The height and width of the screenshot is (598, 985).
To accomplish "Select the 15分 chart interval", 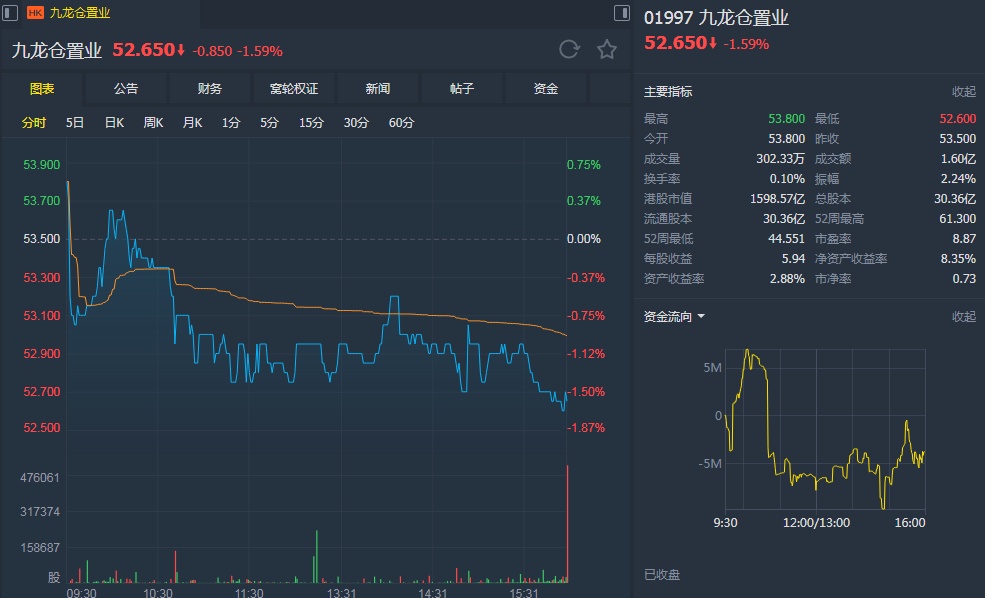I will (x=311, y=122).
